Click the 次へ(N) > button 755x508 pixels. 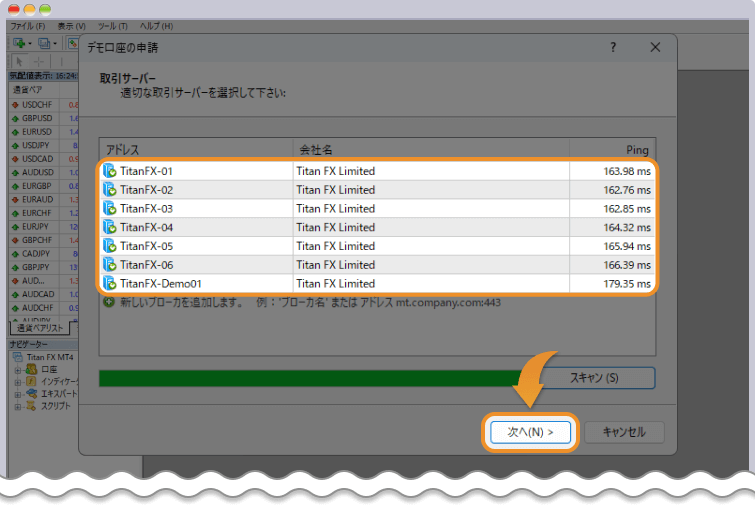click(530, 432)
